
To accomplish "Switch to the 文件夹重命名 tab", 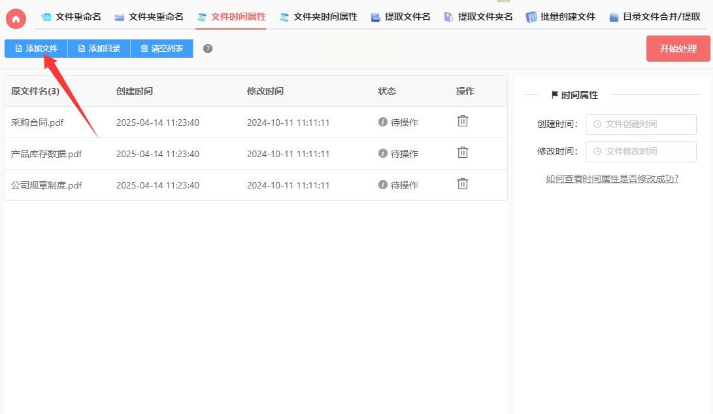I will point(149,17).
